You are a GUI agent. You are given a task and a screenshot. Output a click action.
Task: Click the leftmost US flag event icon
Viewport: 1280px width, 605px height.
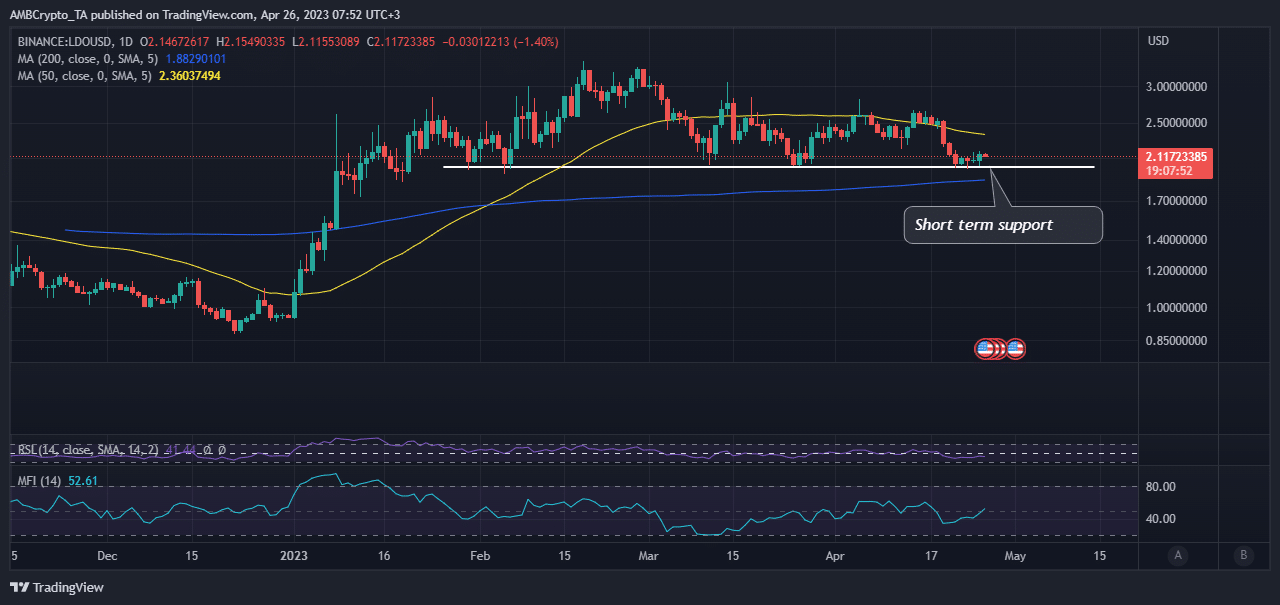pos(985,349)
